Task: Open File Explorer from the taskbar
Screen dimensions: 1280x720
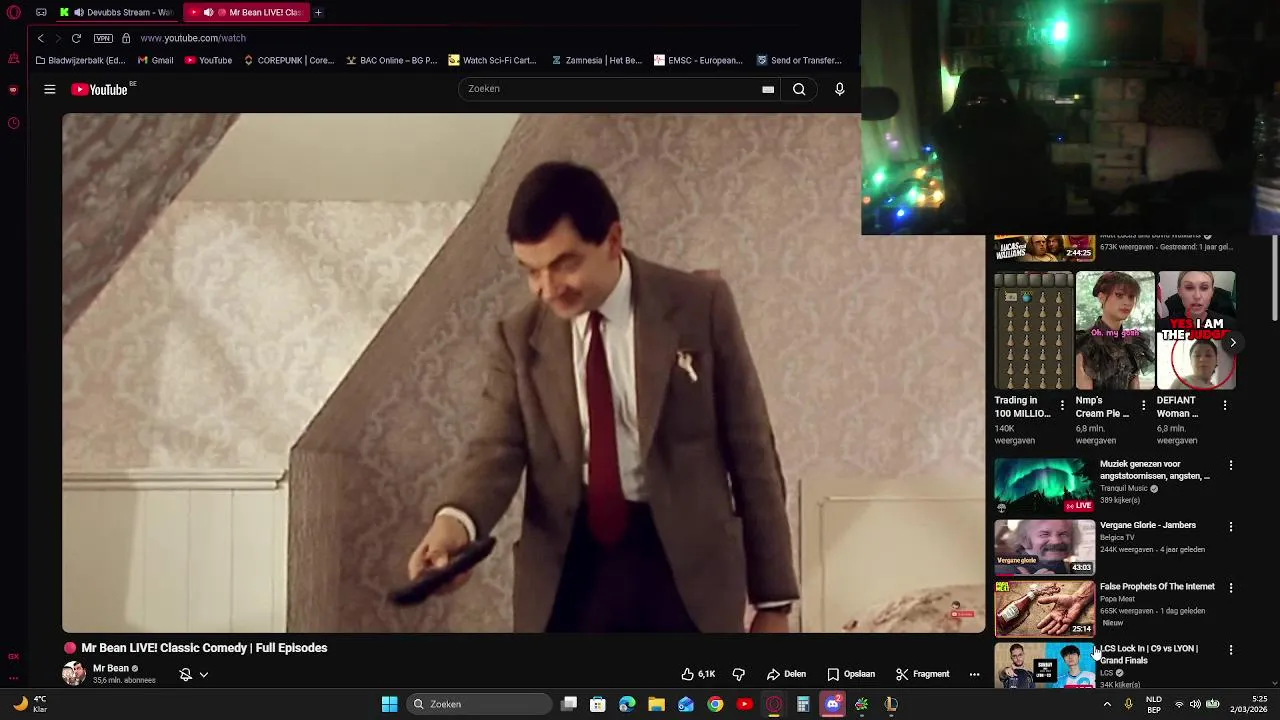Action: (x=656, y=704)
